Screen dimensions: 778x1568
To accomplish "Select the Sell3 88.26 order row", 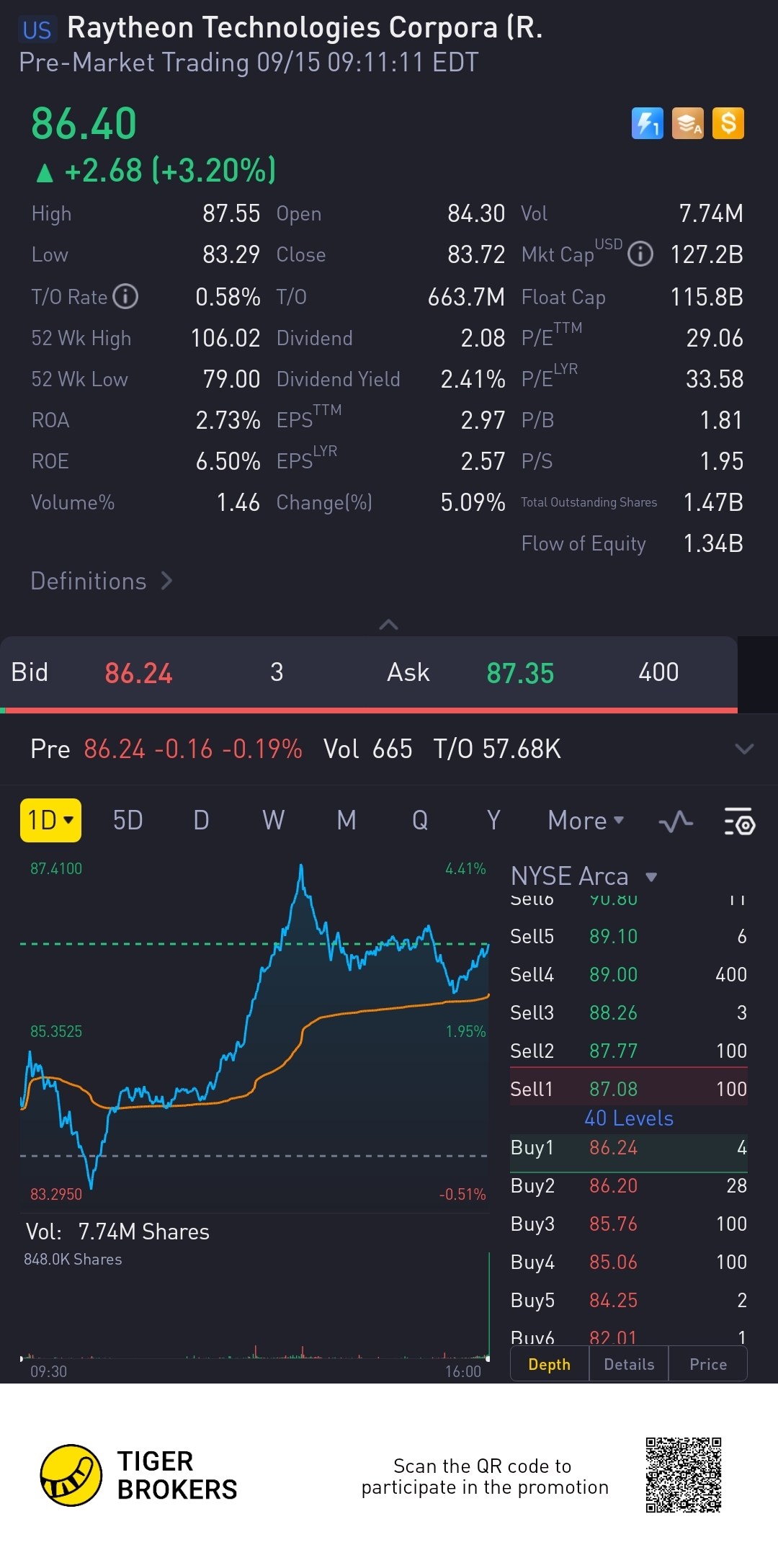I will pyautogui.click(x=629, y=1012).
